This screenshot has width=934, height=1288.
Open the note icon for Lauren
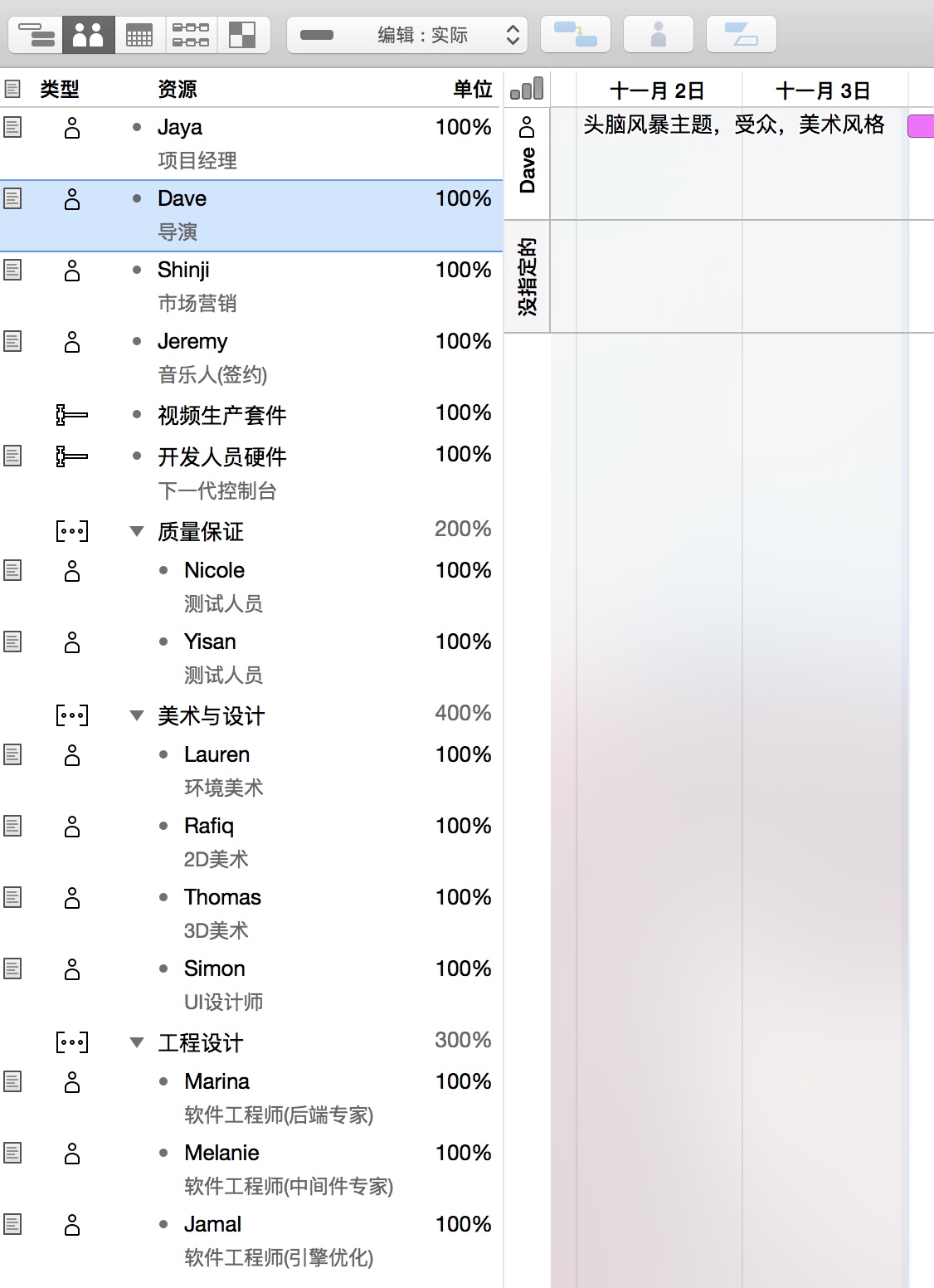click(x=12, y=754)
